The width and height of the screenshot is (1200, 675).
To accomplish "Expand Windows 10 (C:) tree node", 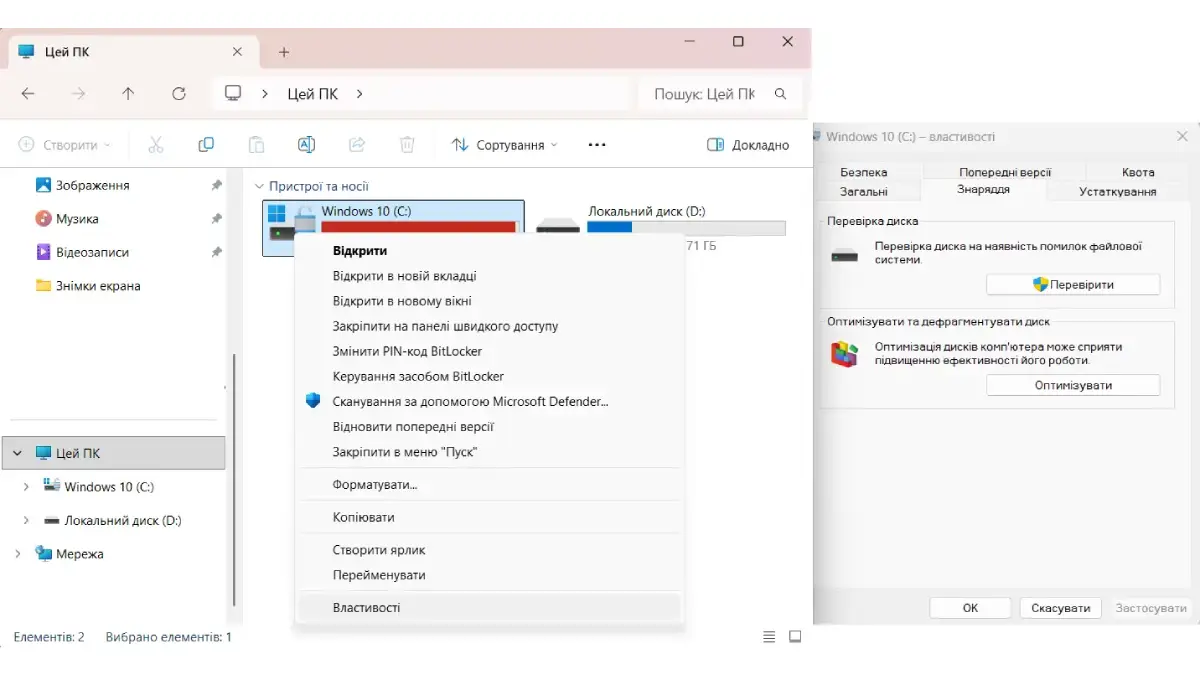I will coord(26,487).
